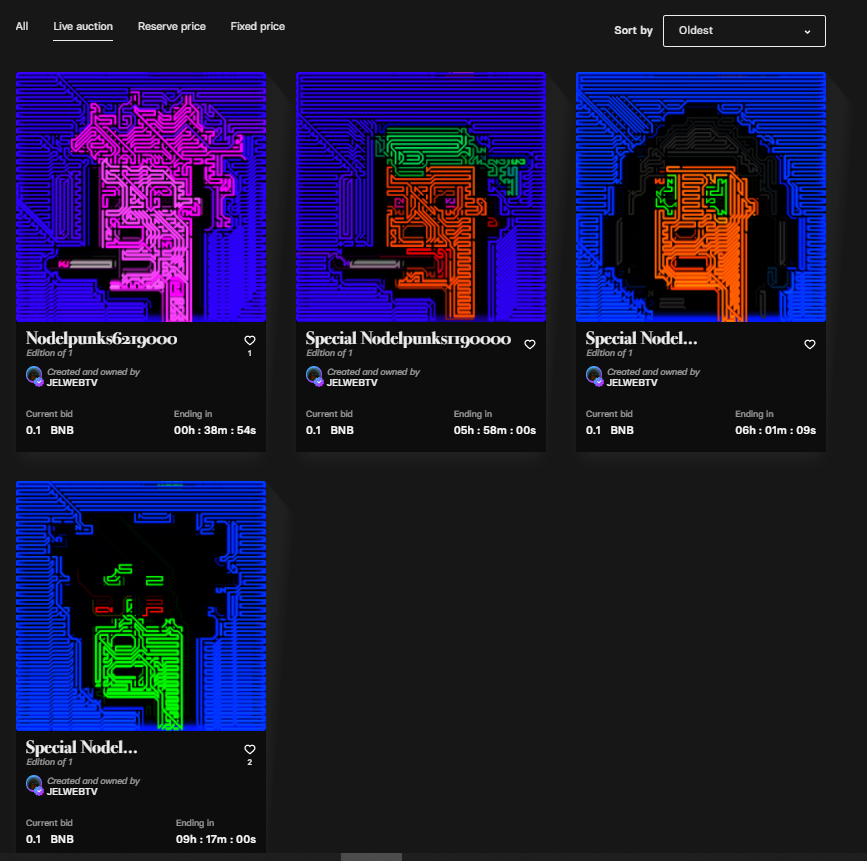
Task: Click the 'Sort by' label
Action: coord(633,30)
